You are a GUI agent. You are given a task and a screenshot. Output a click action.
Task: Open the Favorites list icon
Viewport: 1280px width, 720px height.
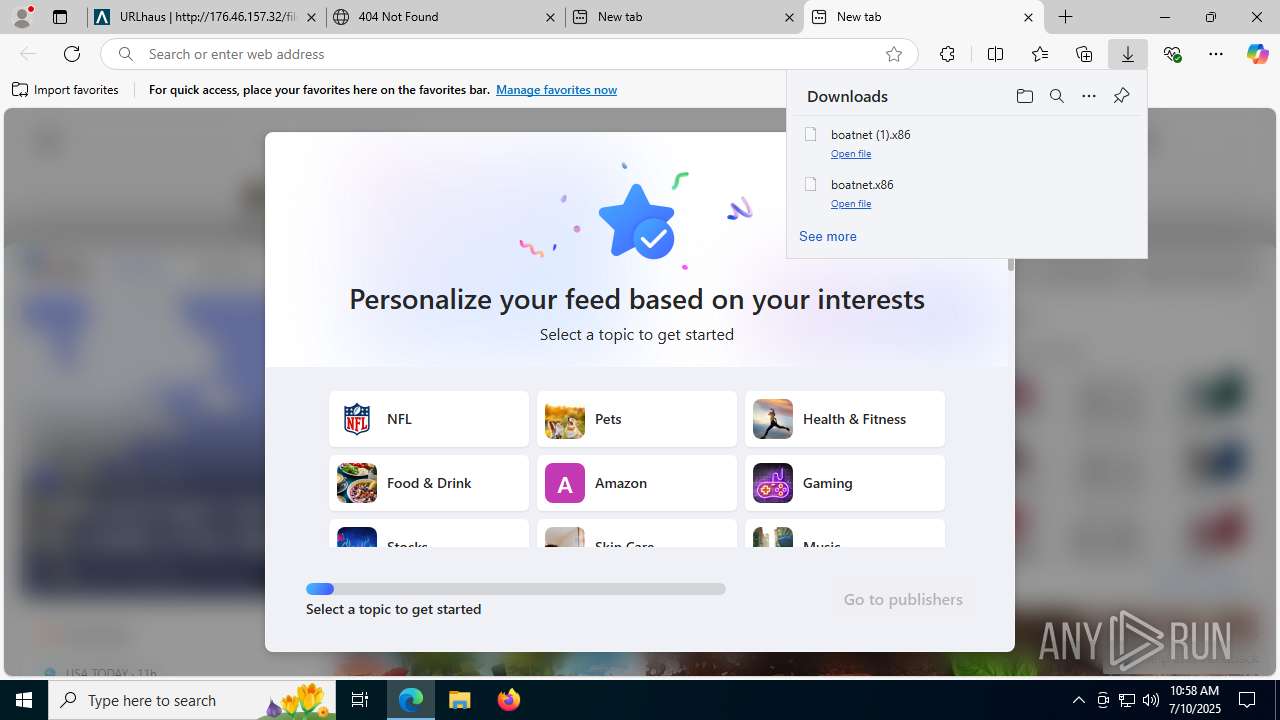[1040, 54]
